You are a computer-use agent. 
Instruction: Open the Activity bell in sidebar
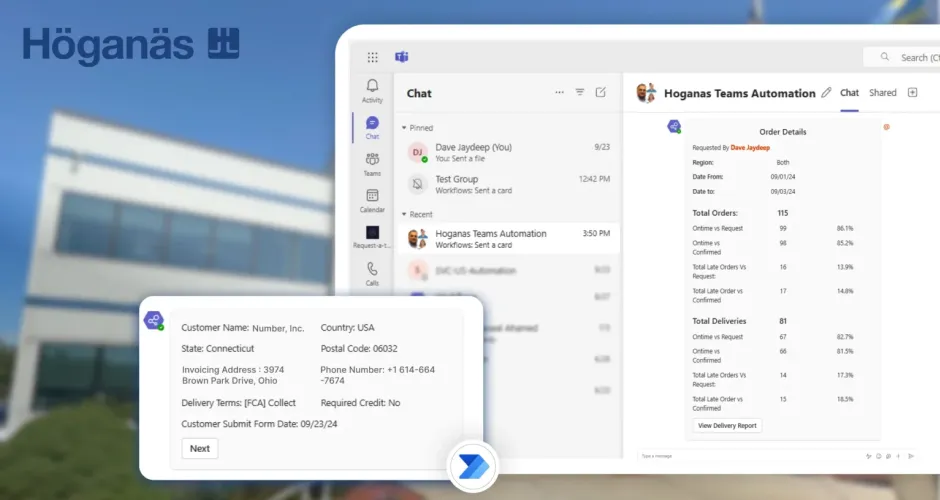(x=372, y=90)
